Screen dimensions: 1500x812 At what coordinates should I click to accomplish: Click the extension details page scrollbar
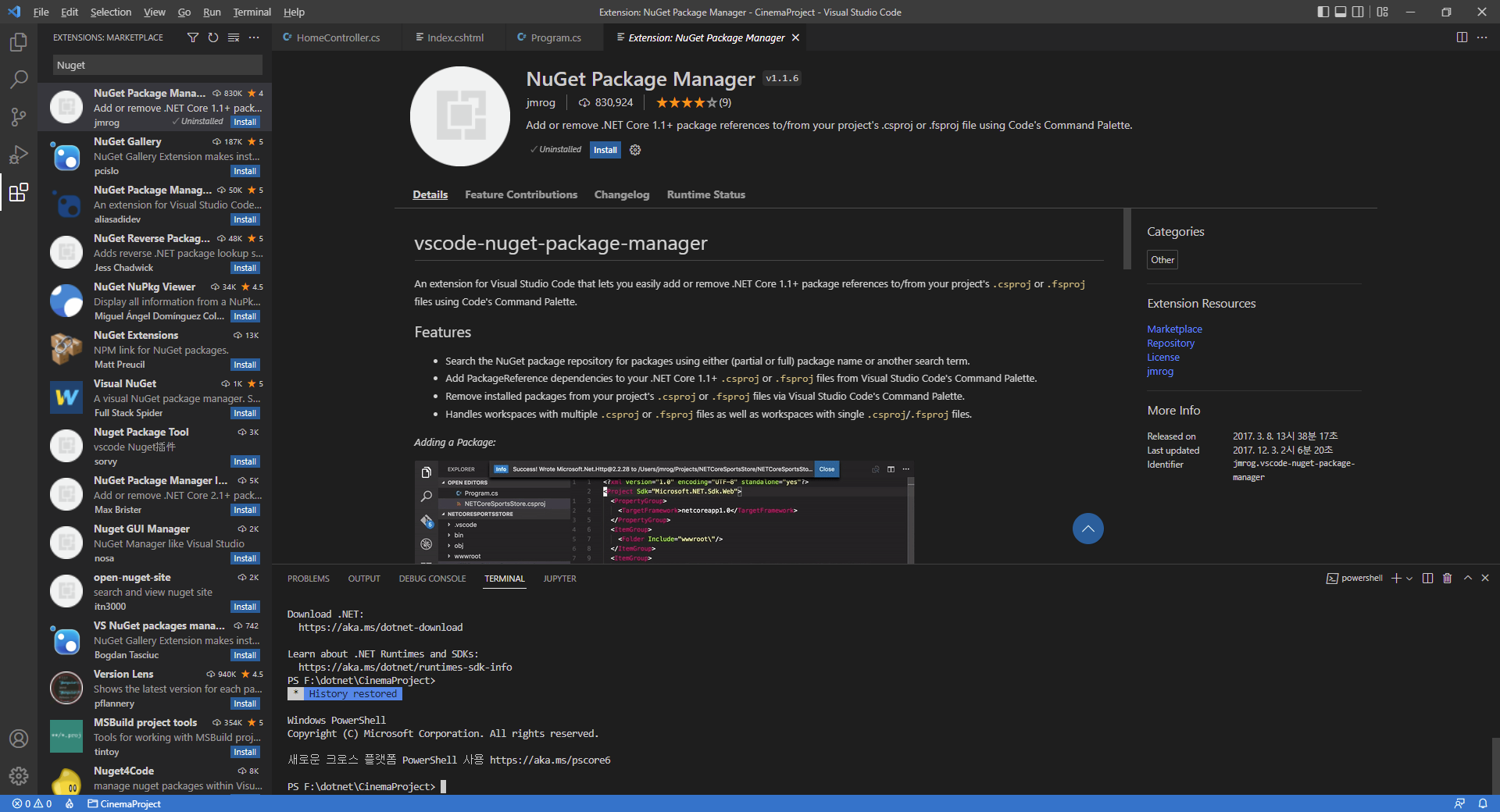1127,239
